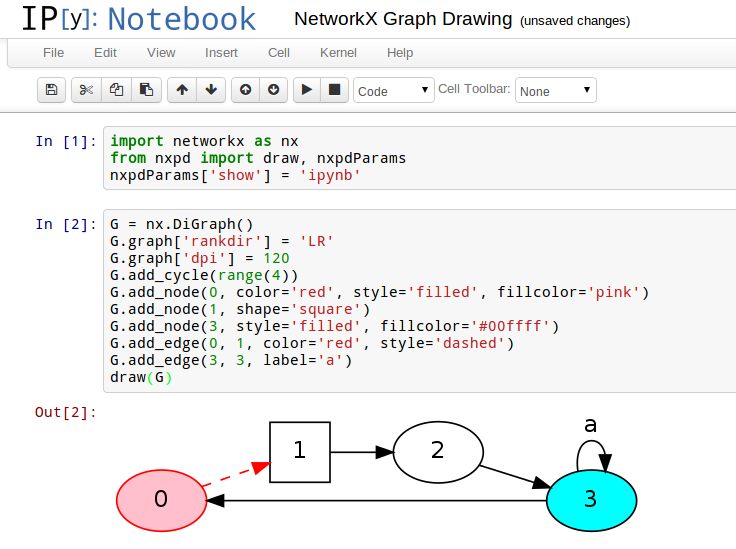Click into the In [1] import code cell
736x549 pixels.
[x=400, y=158]
